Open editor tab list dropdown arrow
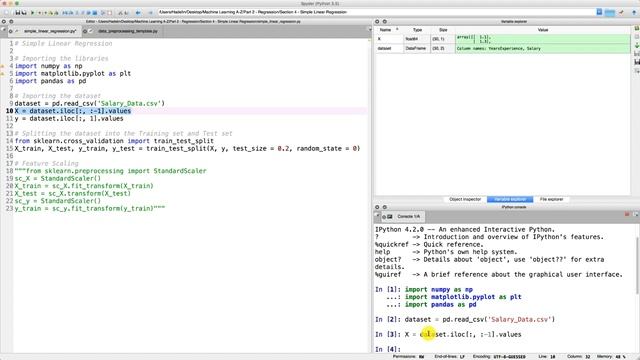 point(370,29)
